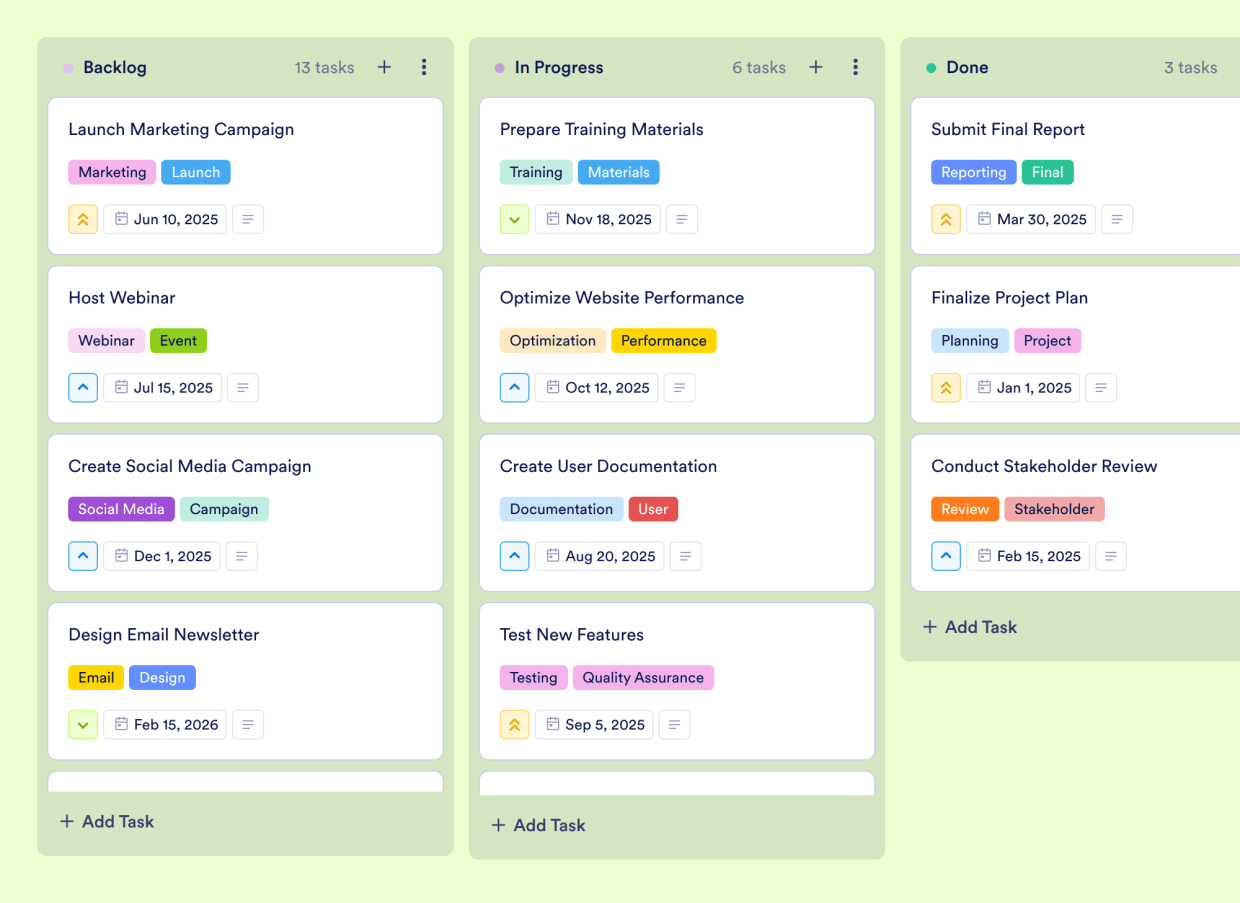1240x903 pixels.
Task: Expand priority chevron on Design Email Newsletter
Action: [83, 724]
